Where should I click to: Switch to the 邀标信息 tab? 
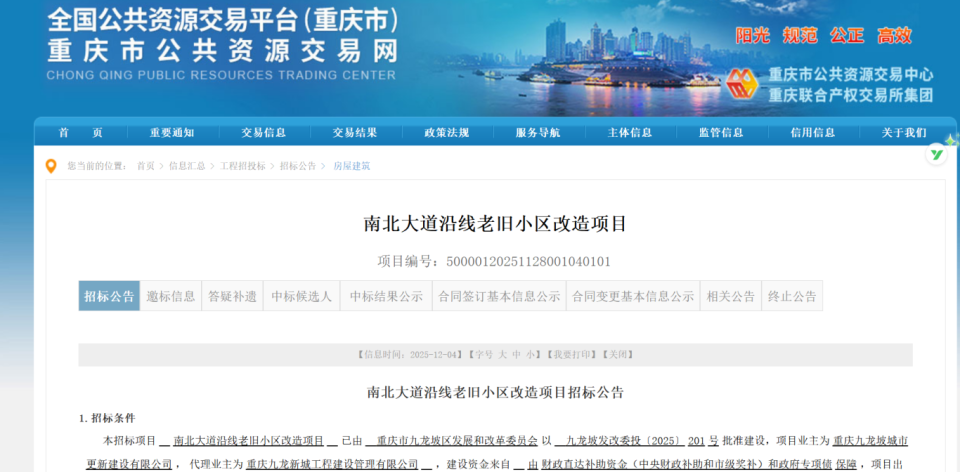pos(171,296)
